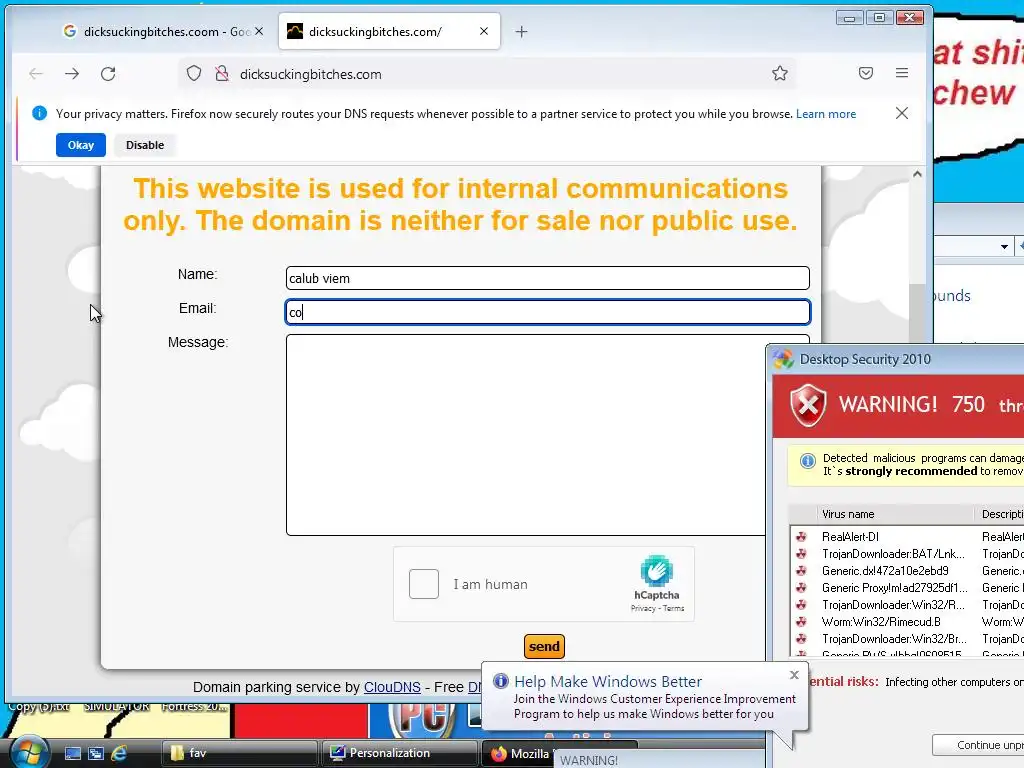This screenshot has width=1024, height=768.
Task: Switch to the Mozilla Firefox taskbar button
Action: tap(519, 754)
